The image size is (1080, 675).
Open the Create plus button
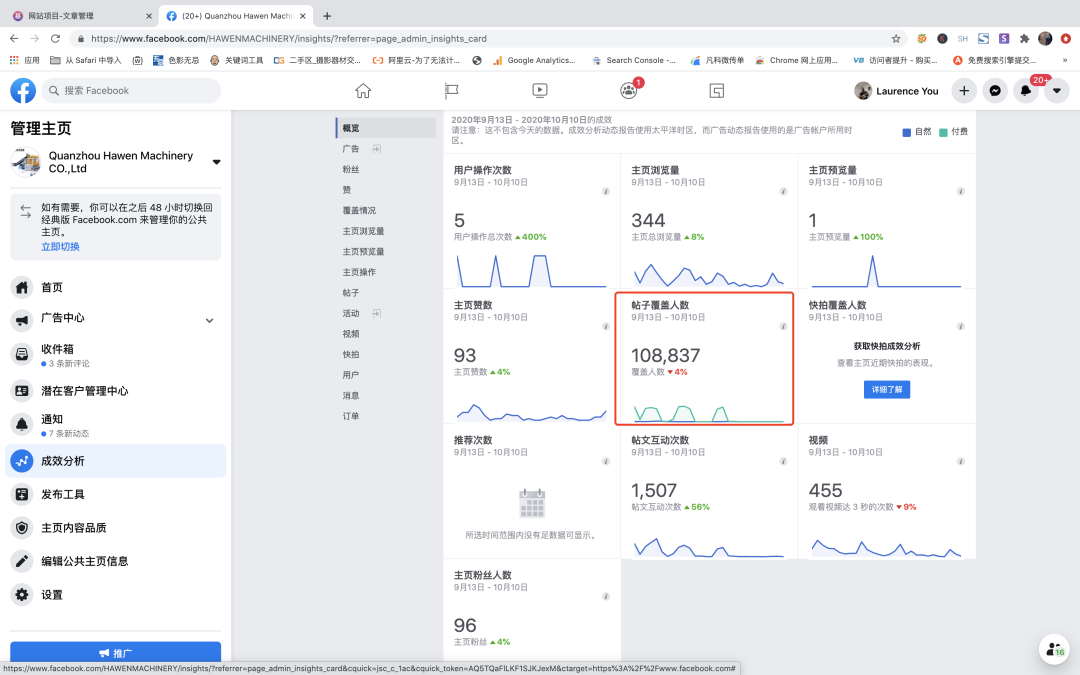964,91
